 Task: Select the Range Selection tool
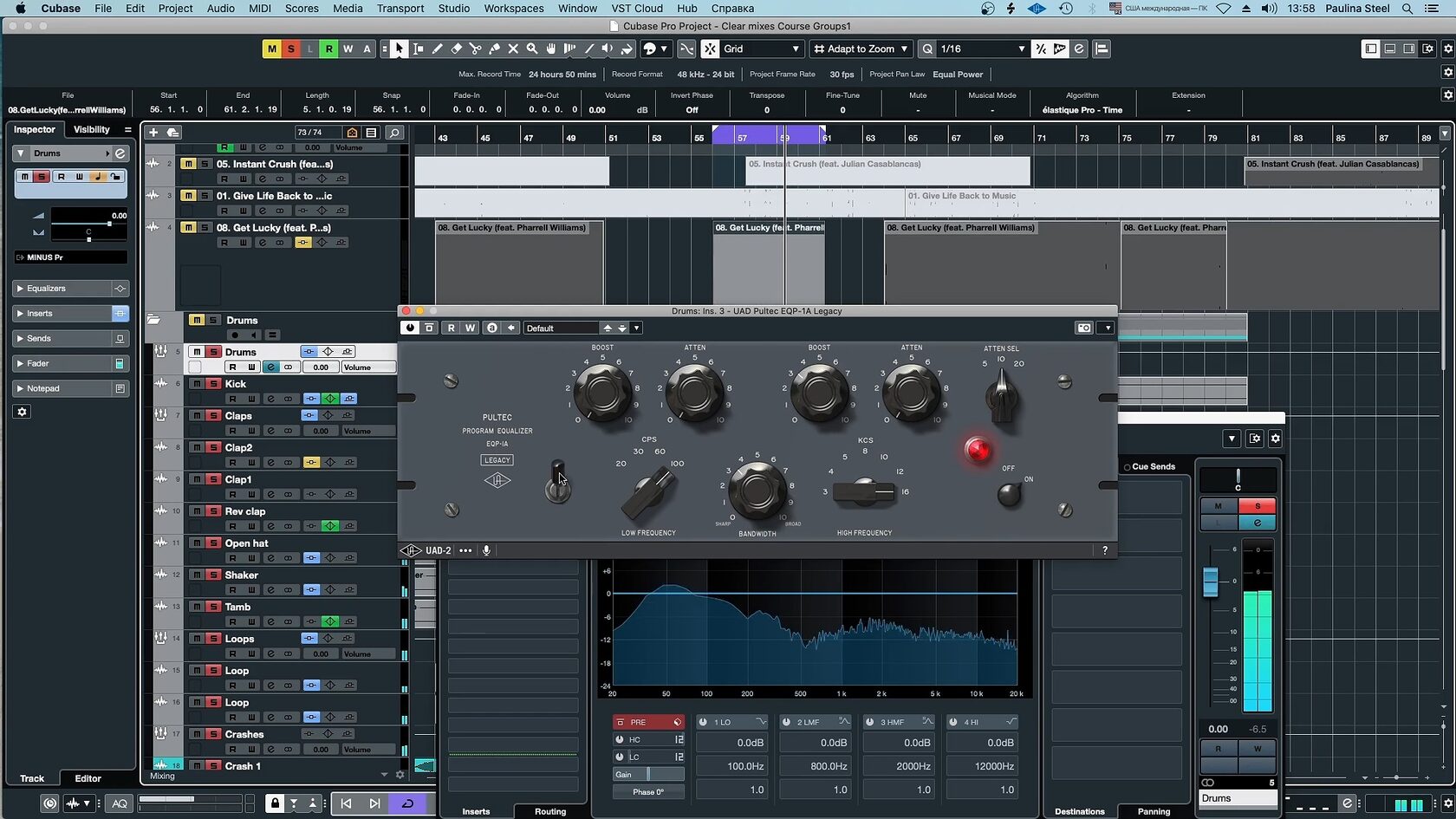[418, 49]
